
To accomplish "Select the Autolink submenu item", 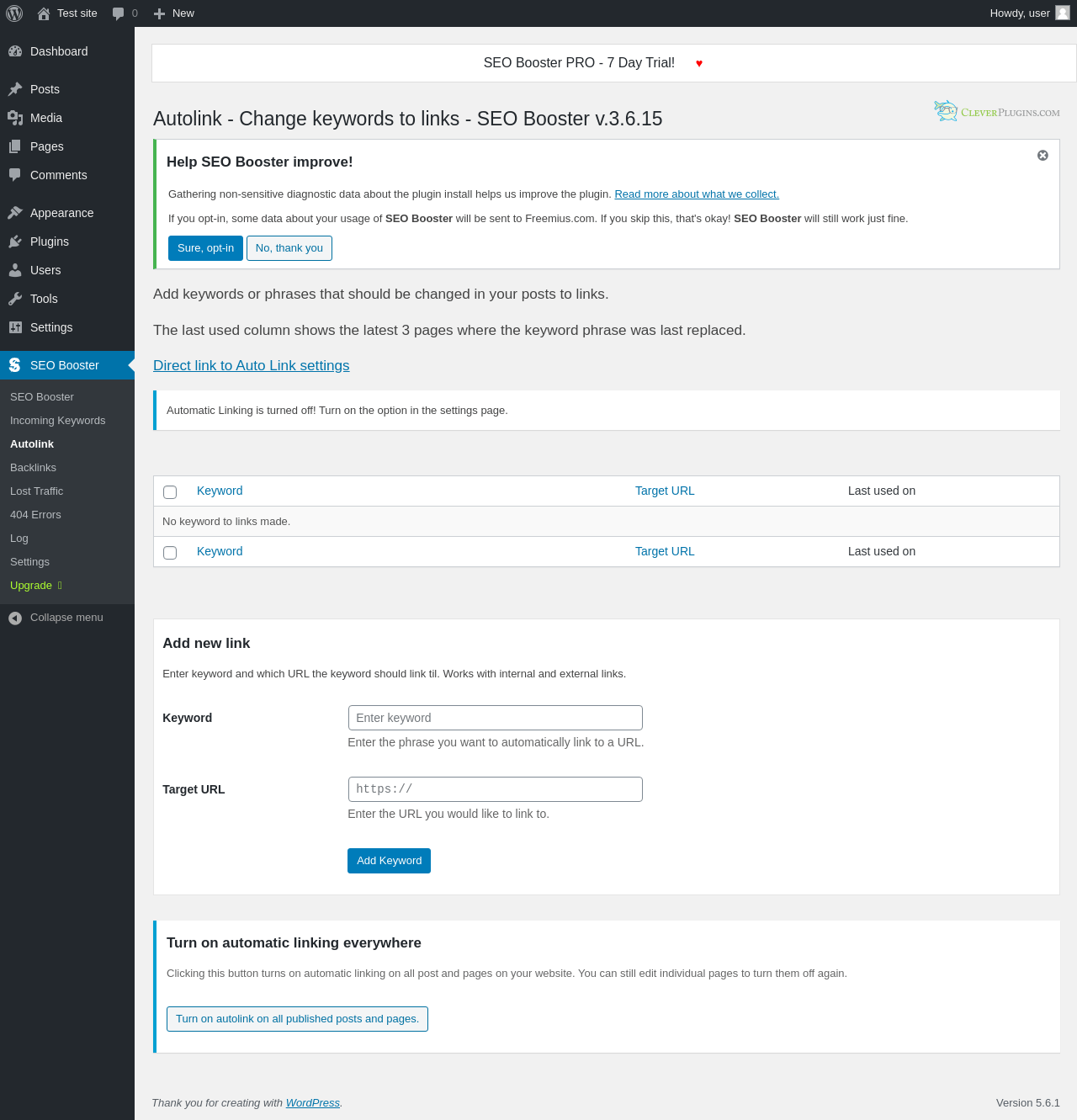I will point(32,444).
